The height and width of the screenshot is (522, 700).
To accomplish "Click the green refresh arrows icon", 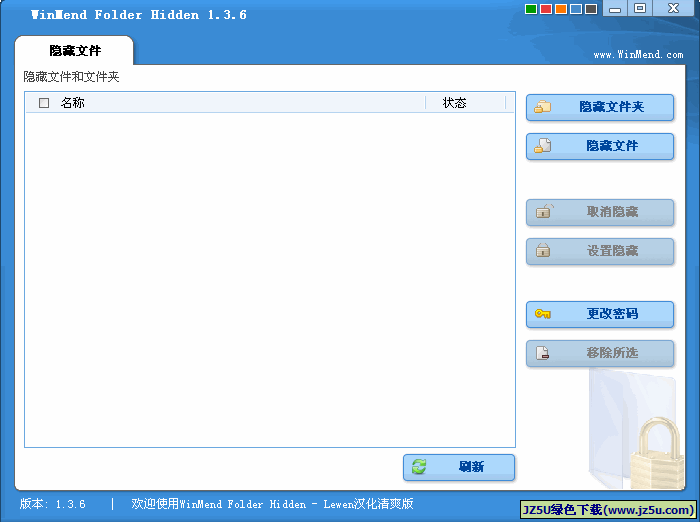I will coord(419,467).
